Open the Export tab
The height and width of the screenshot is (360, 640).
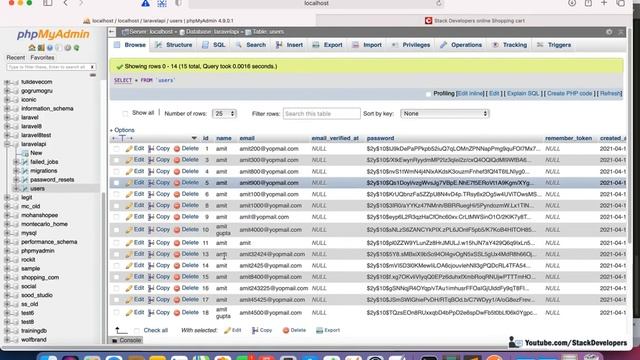(x=328, y=45)
